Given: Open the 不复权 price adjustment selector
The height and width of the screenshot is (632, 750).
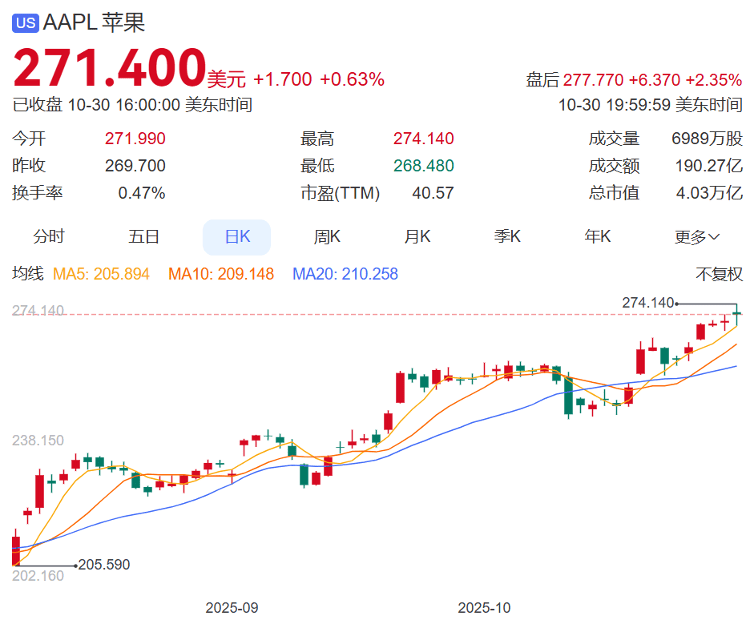Looking at the screenshot, I should click(x=719, y=274).
